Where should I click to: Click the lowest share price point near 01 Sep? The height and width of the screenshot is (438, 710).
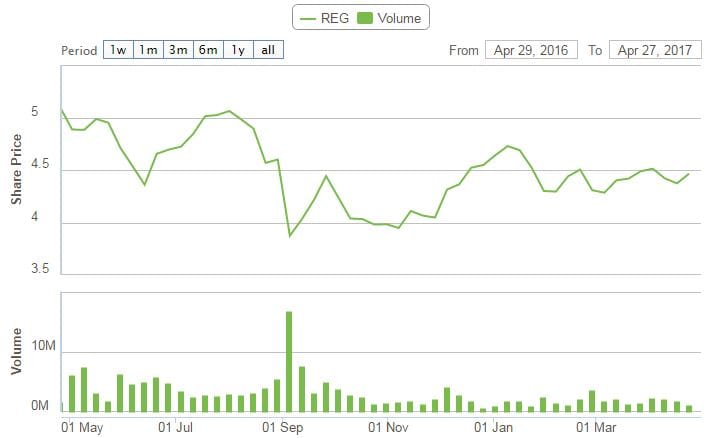(x=290, y=235)
